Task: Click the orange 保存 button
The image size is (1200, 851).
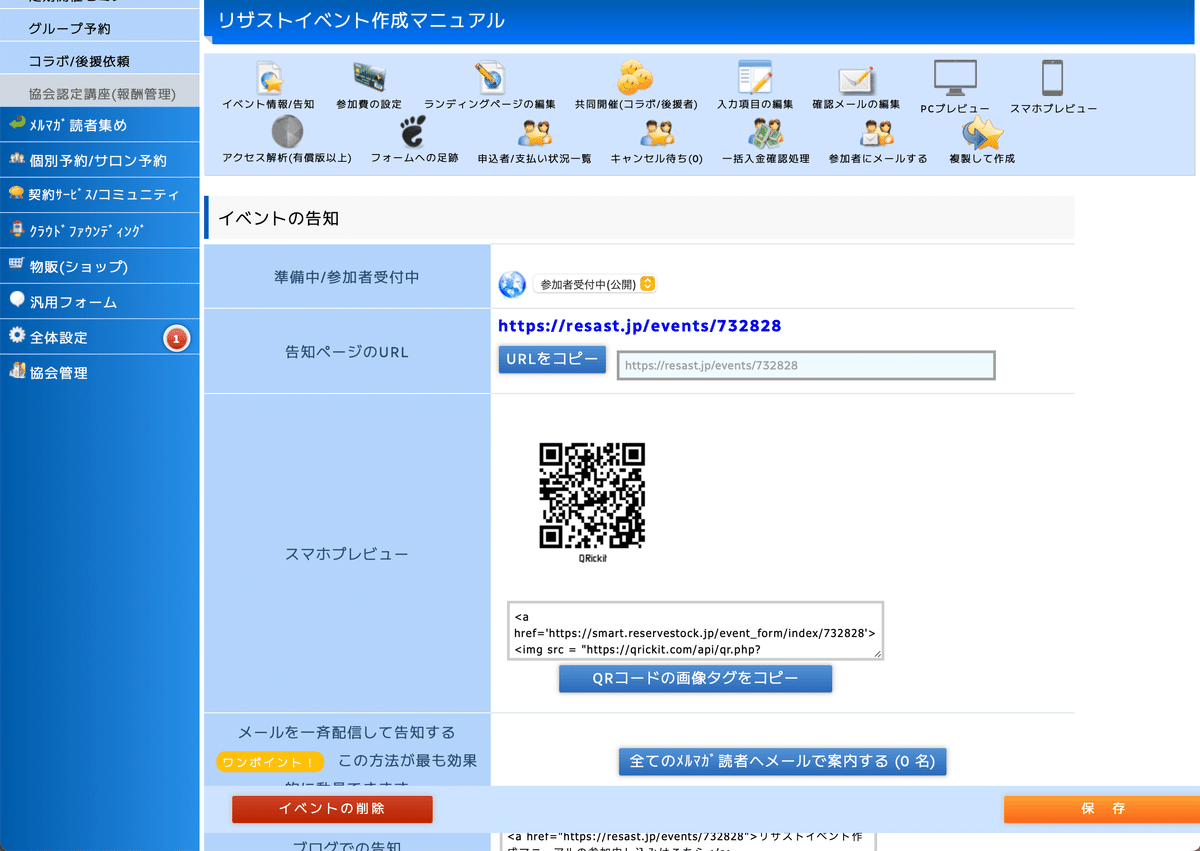Action: (1102, 809)
